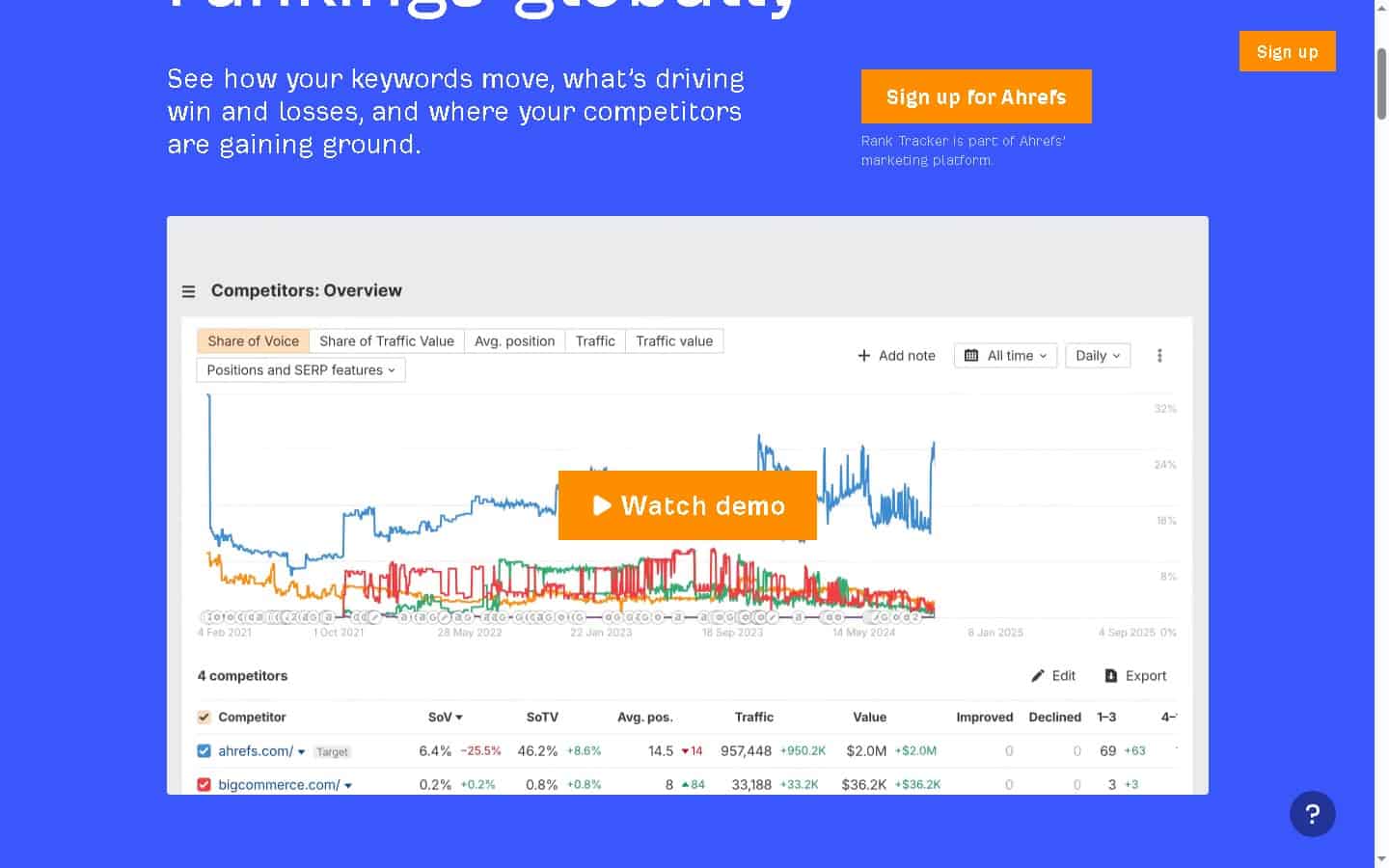Switch to the Share of Traffic Value tab

pos(386,340)
